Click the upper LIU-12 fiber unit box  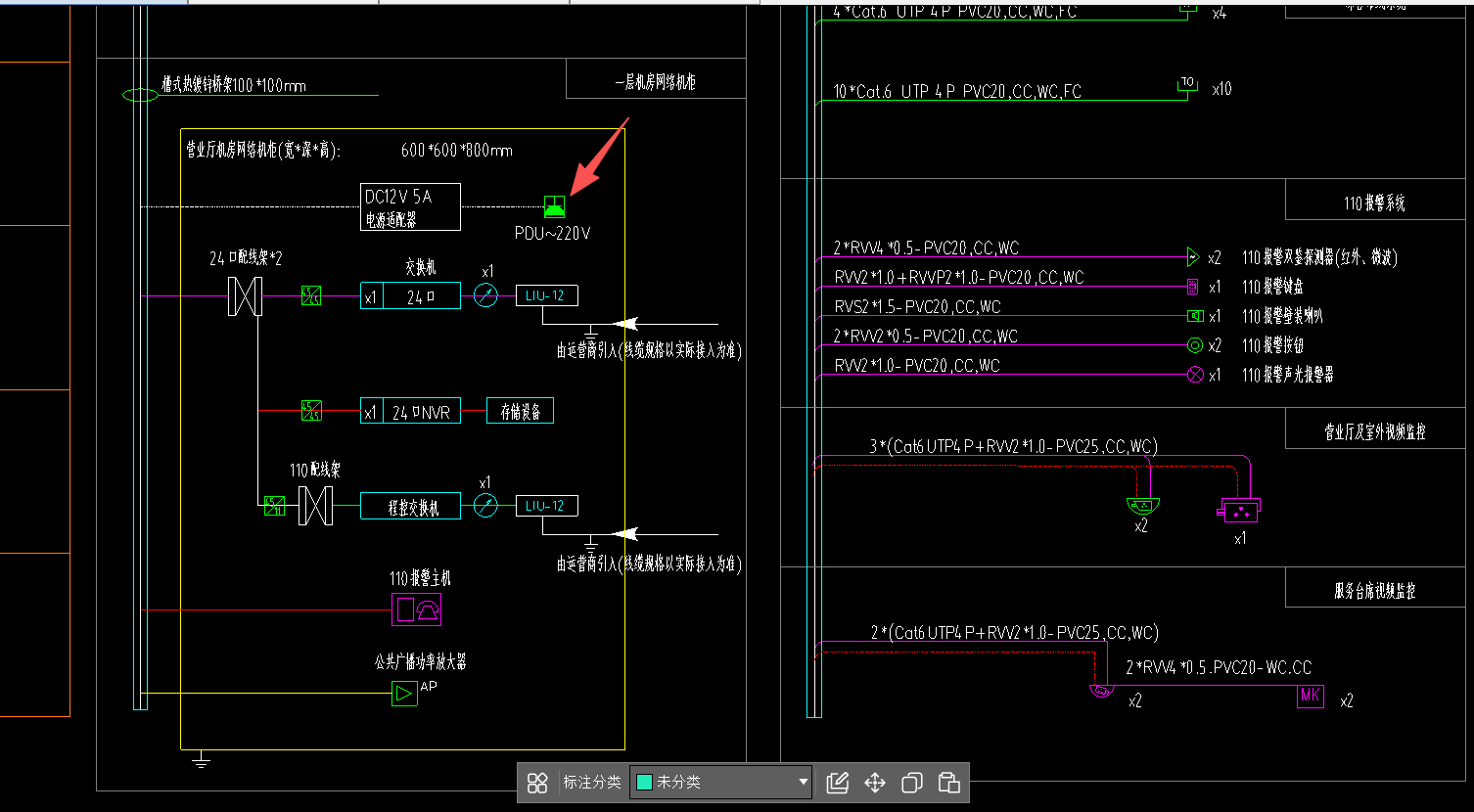coord(546,295)
